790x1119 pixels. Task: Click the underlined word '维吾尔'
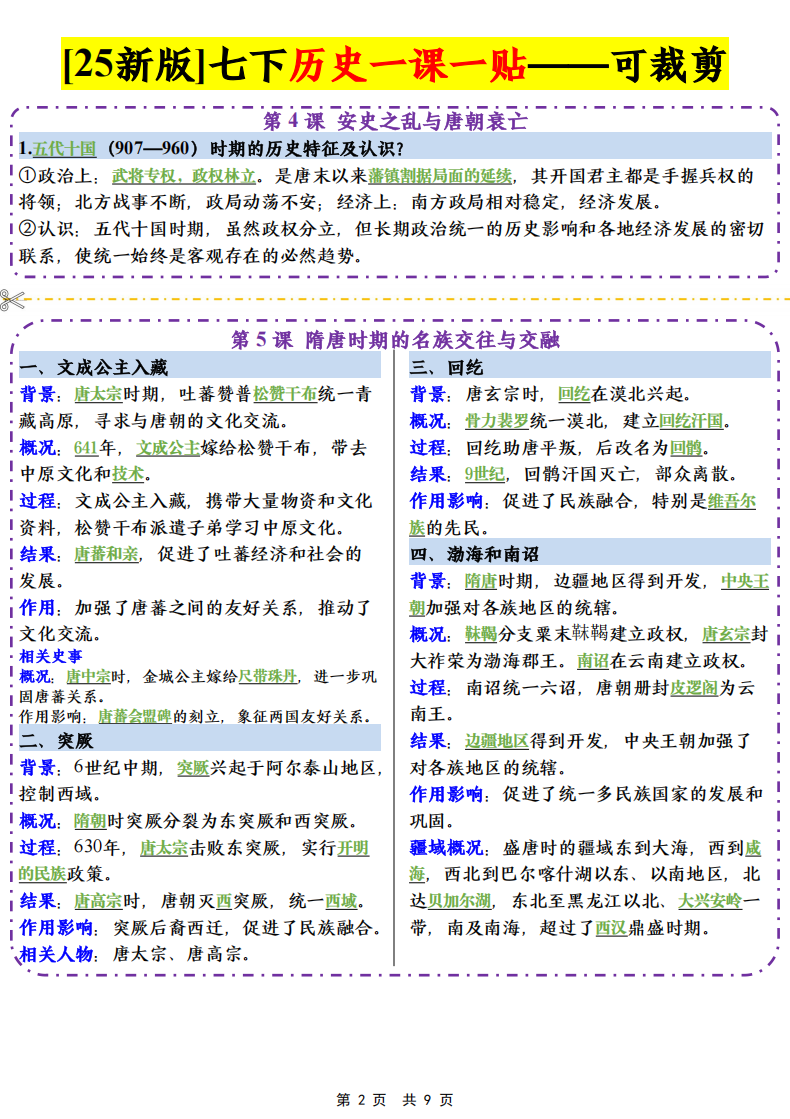click(731, 501)
